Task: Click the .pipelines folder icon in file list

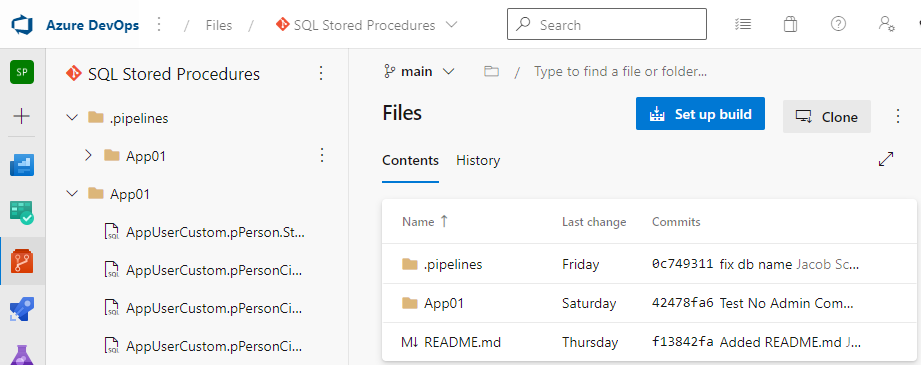Action: (410, 264)
